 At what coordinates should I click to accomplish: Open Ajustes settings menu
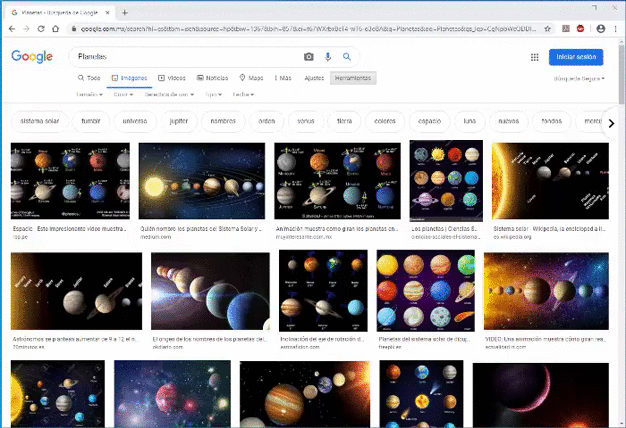coord(314,78)
